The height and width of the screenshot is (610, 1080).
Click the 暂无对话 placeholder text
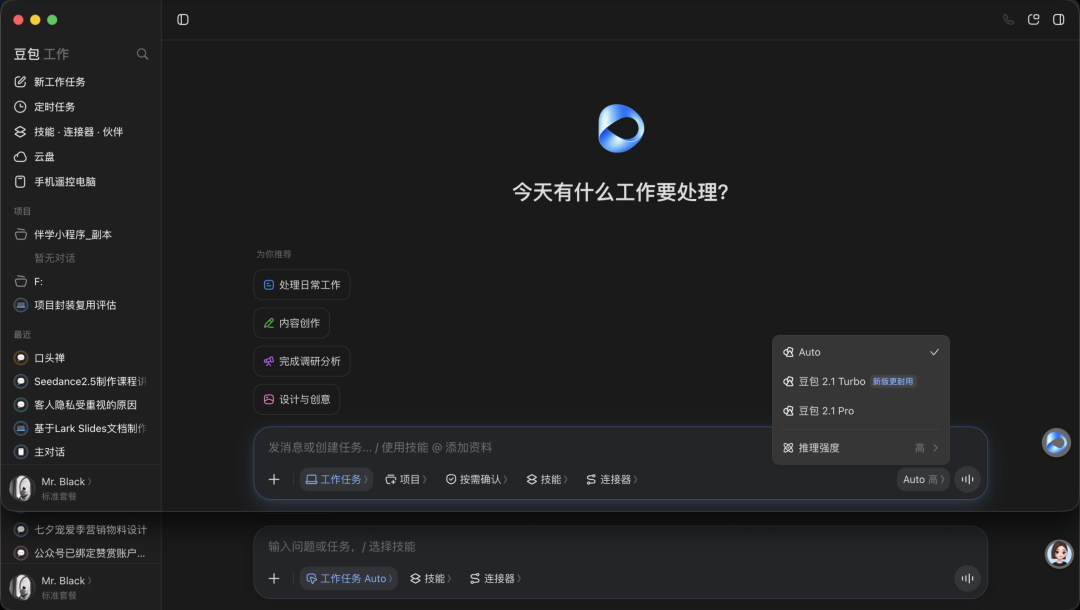pos(54,258)
